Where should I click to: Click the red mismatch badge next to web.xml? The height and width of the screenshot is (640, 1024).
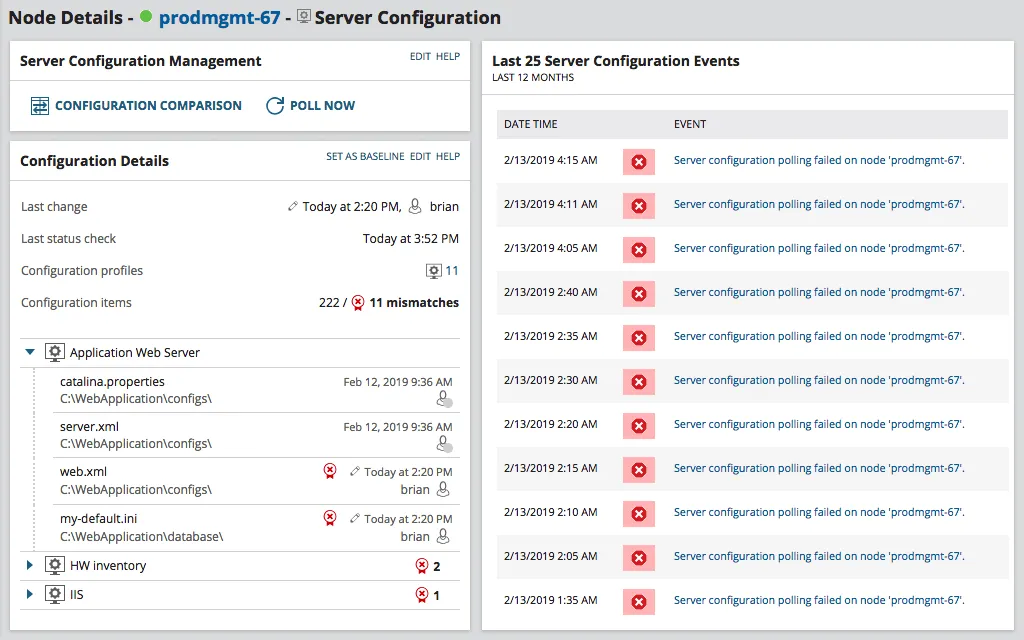(x=330, y=471)
